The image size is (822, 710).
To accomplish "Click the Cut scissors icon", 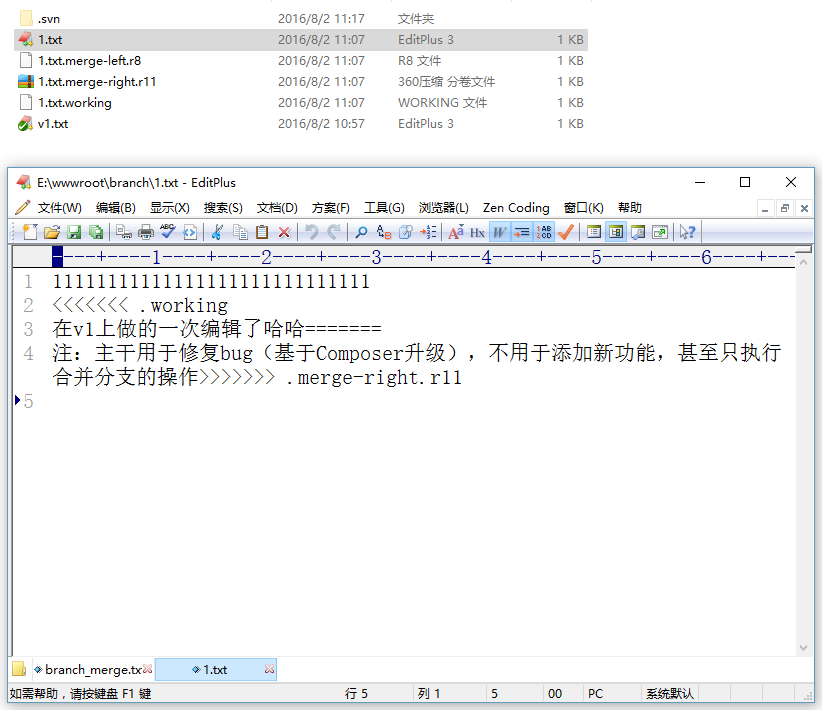I will 218,232.
